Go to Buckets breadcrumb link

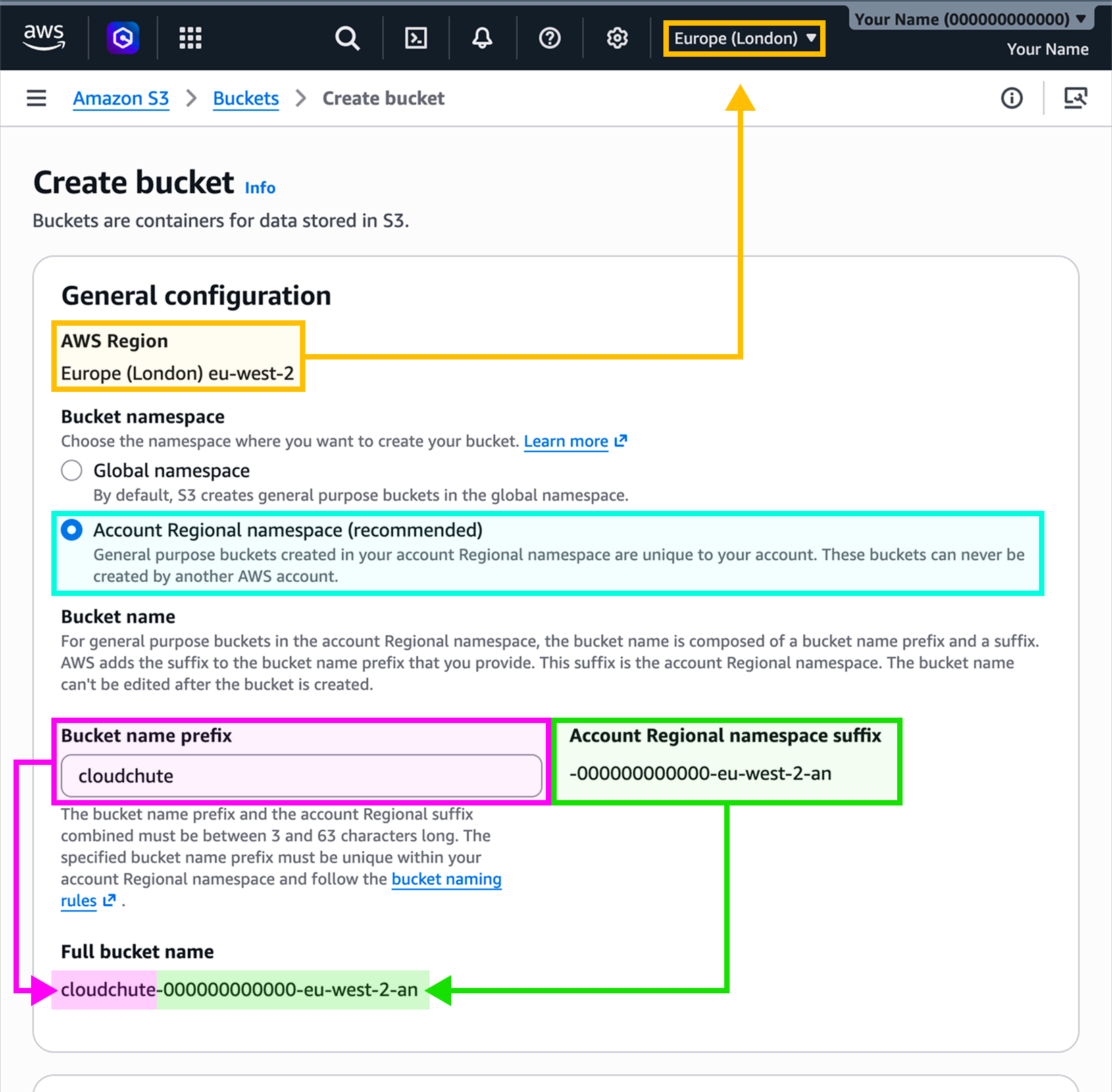pyautogui.click(x=246, y=98)
